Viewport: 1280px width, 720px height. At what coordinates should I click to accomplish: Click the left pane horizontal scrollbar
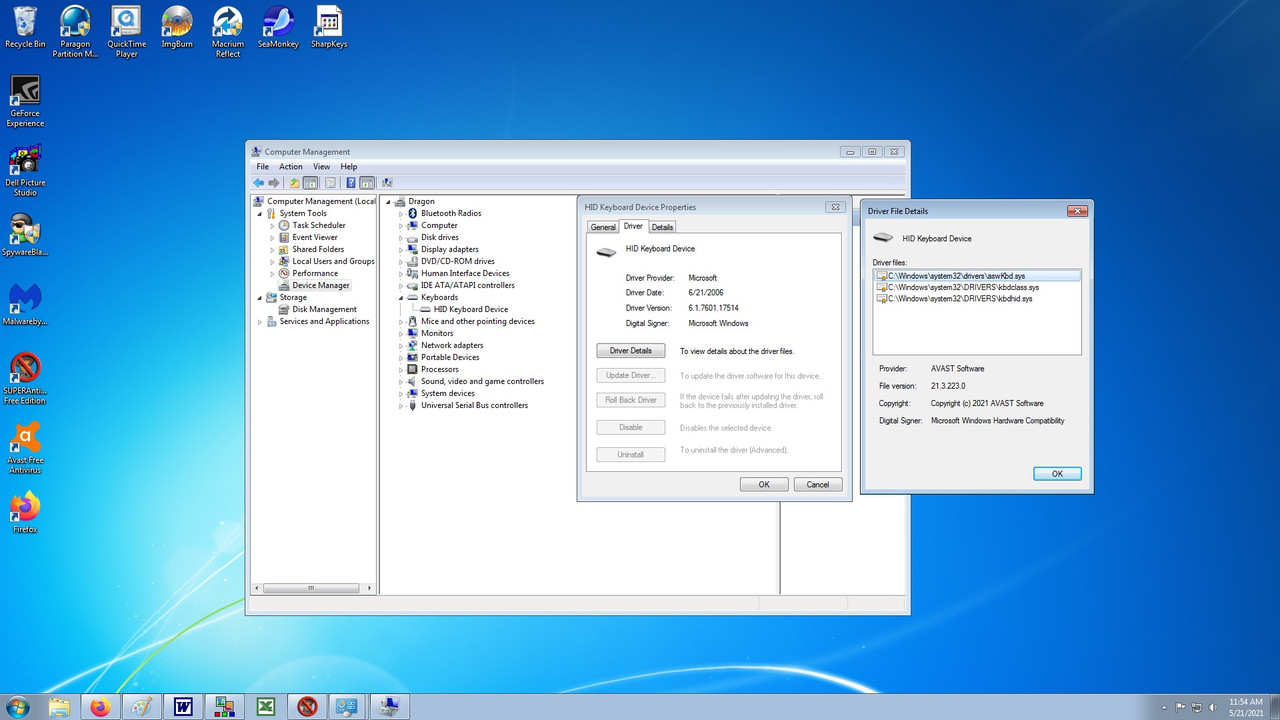313,588
